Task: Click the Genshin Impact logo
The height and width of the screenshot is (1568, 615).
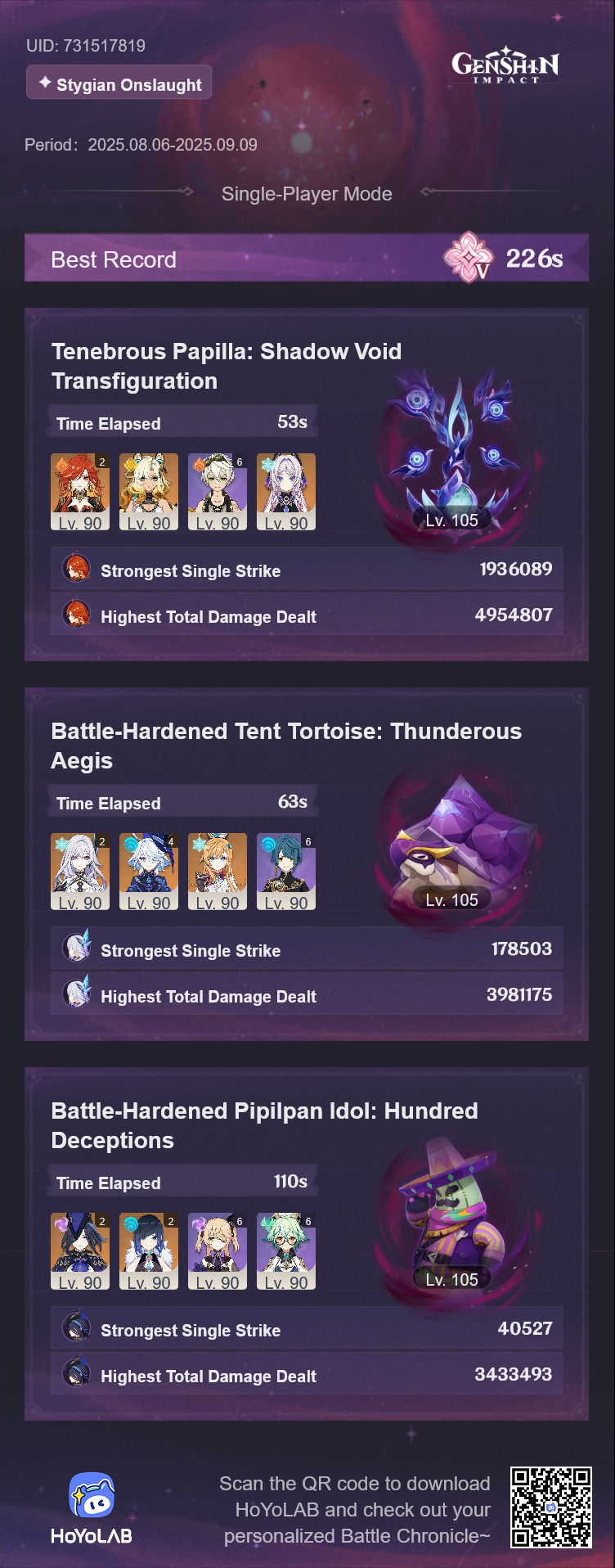Action: (505, 65)
